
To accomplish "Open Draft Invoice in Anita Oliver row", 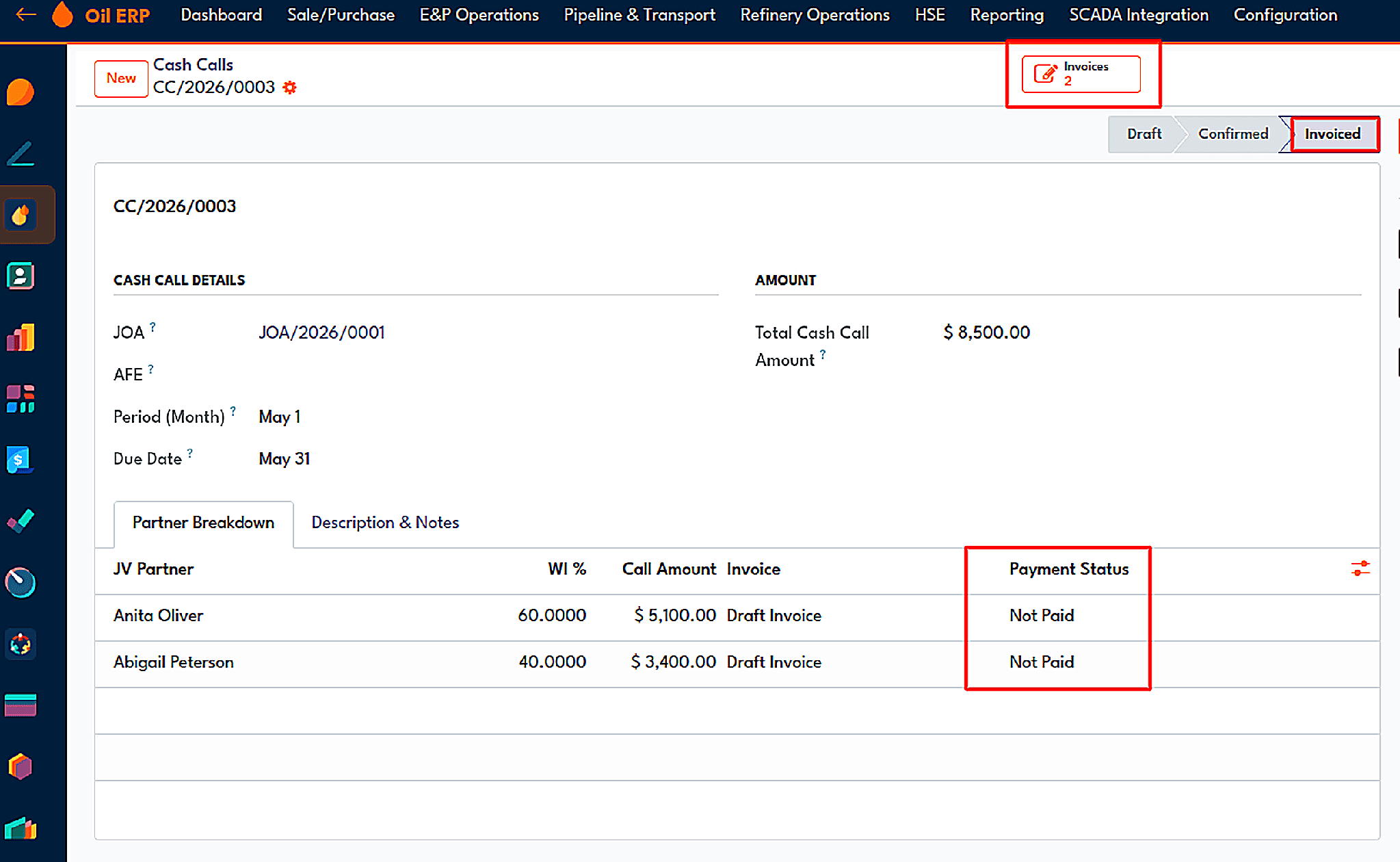I will point(774,616).
